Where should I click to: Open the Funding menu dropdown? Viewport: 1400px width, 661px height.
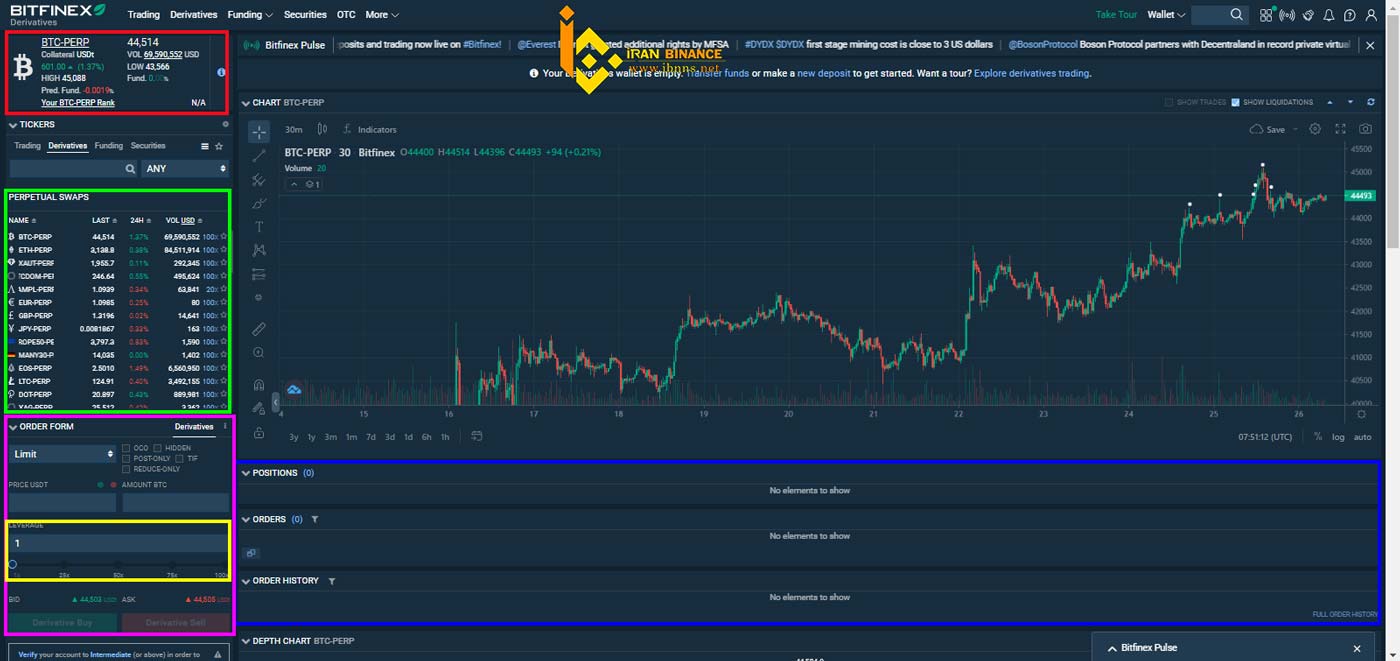click(x=250, y=15)
